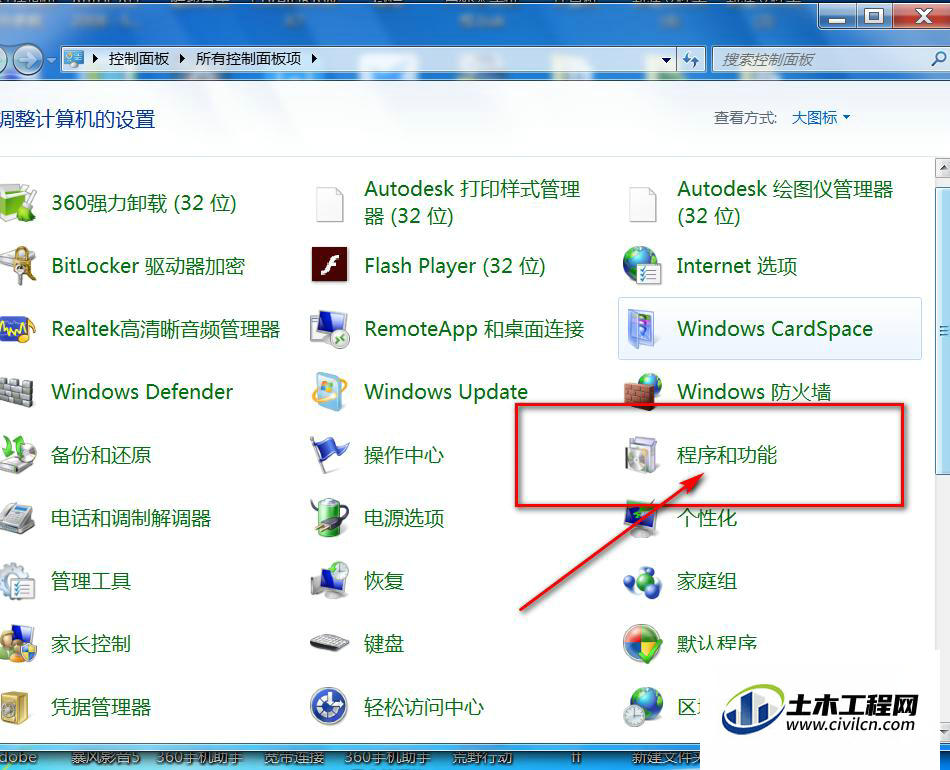
Task: Click the 管理工具 text link
Action: coord(91,581)
